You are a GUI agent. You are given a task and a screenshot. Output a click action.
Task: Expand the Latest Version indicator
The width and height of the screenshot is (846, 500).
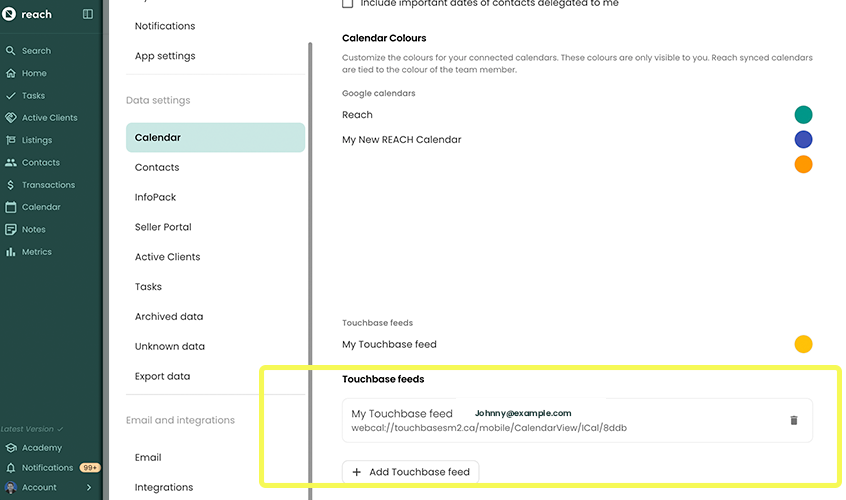tap(32, 429)
